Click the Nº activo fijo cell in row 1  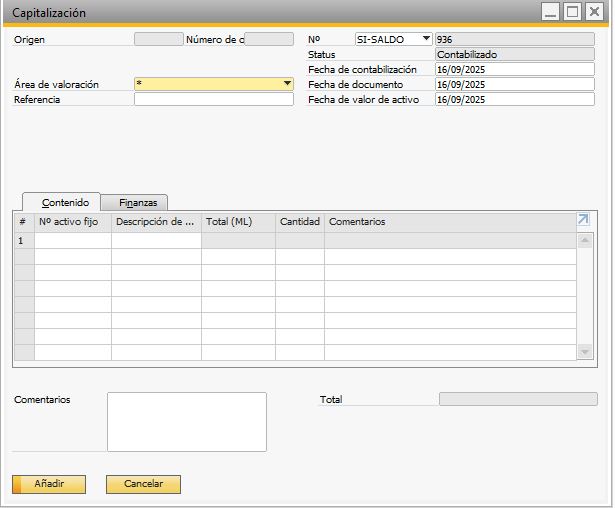tap(73, 241)
